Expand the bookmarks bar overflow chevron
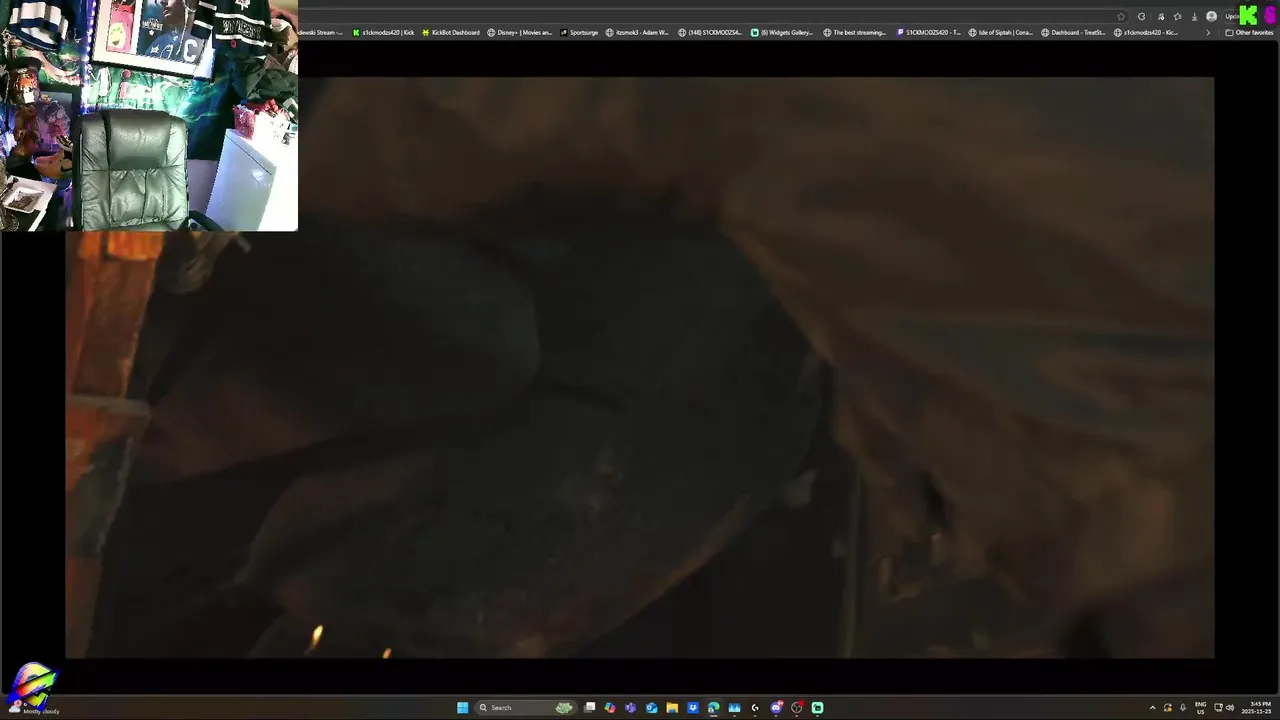The image size is (1280, 720). coord(1208,32)
